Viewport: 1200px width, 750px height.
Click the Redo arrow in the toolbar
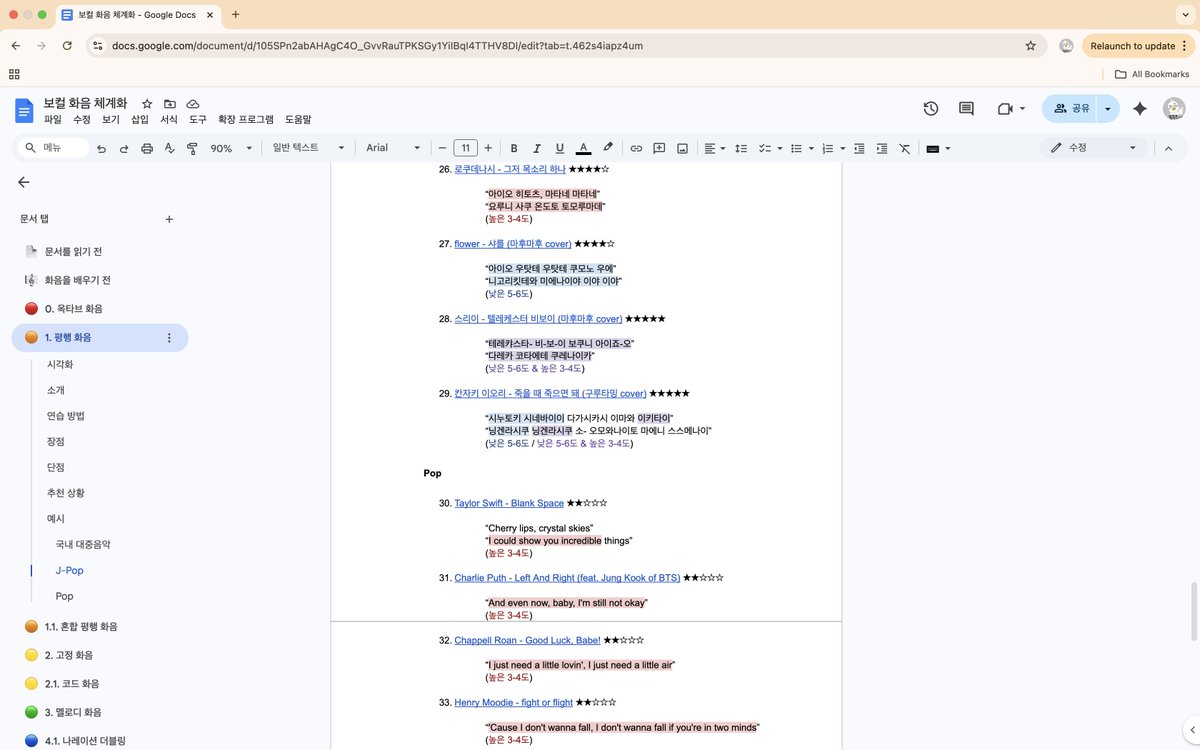(x=124, y=148)
